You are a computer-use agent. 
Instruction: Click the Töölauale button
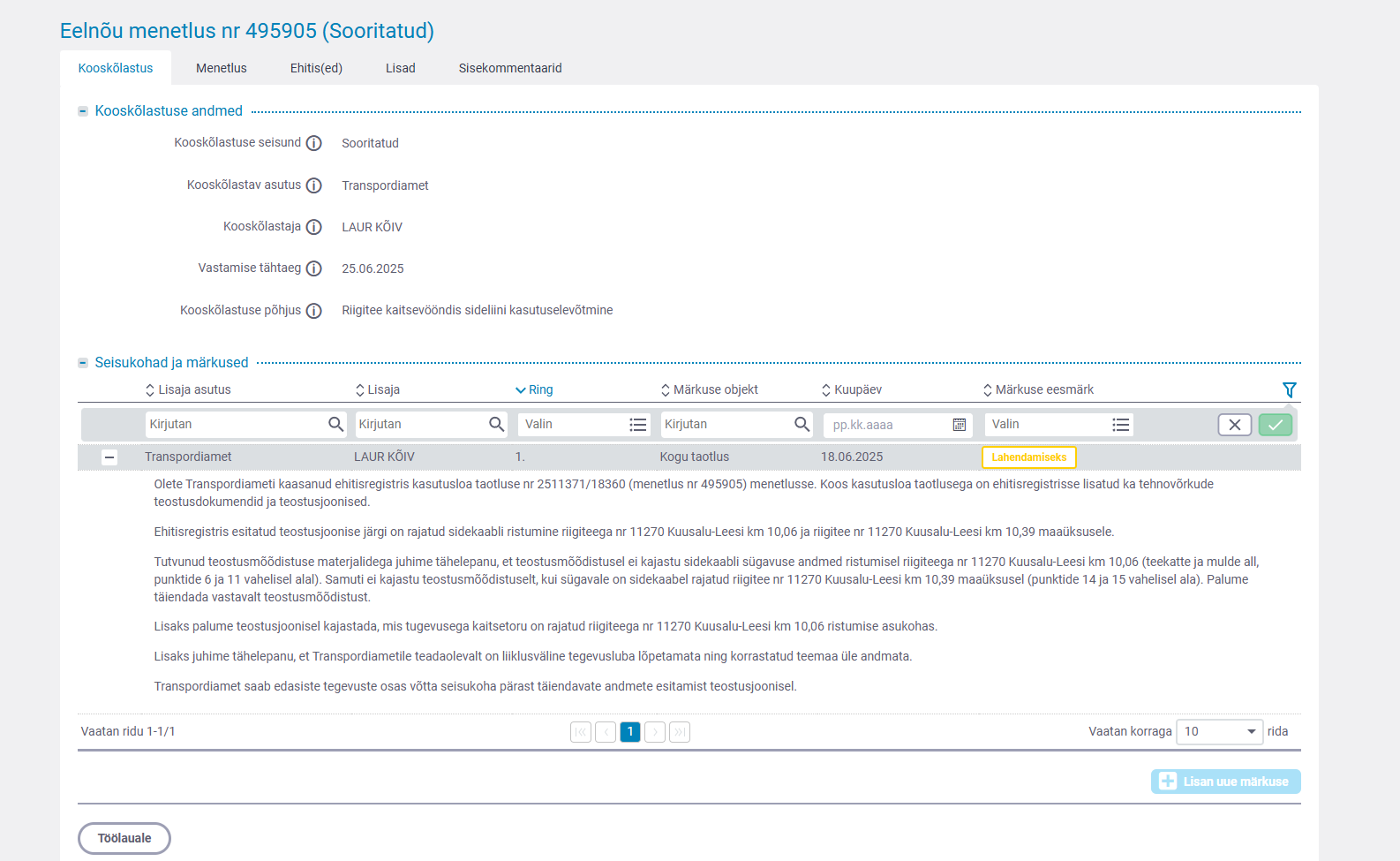click(x=124, y=839)
